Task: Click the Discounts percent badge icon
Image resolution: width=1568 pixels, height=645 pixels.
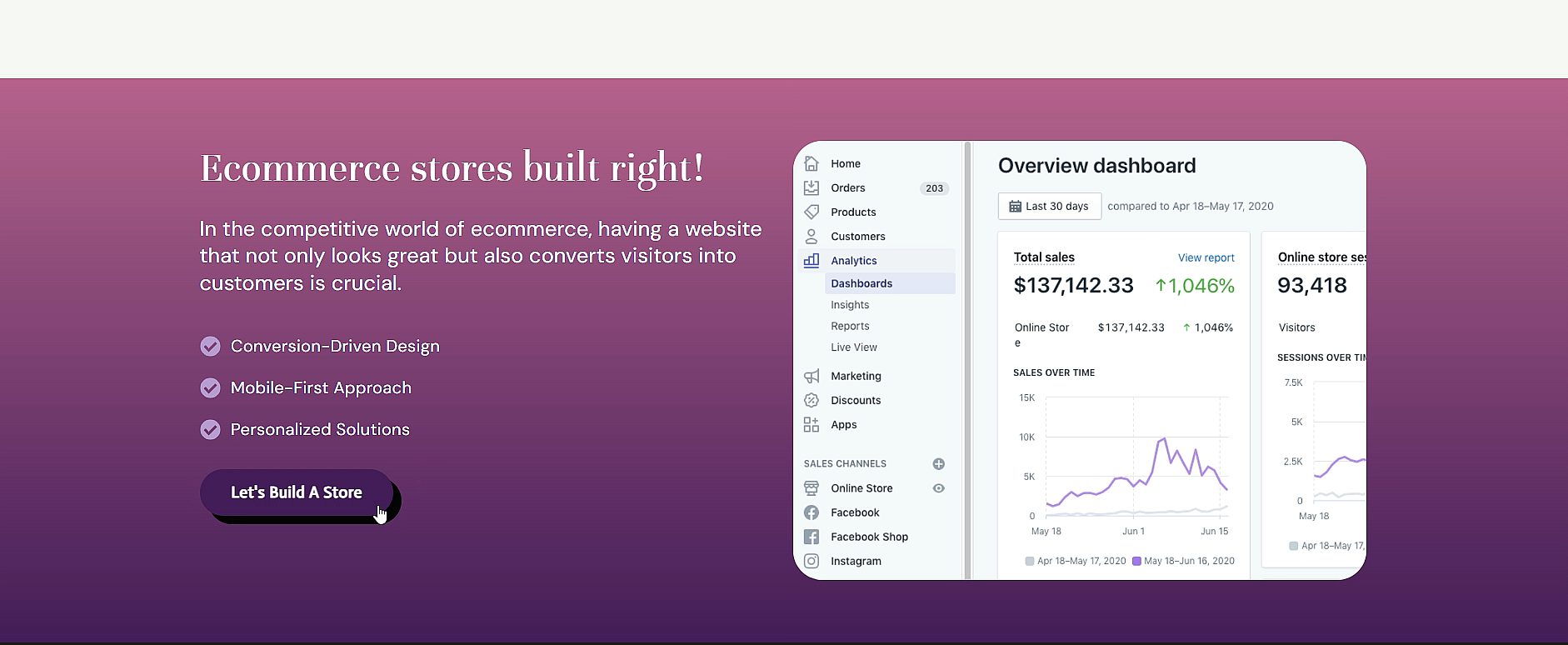Action: pyautogui.click(x=811, y=401)
